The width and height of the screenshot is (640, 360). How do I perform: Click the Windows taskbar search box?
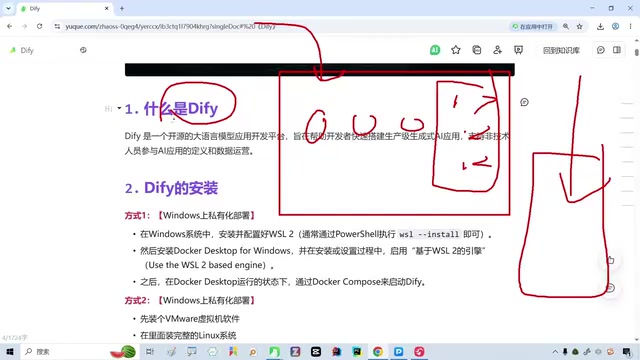click(x=80, y=351)
